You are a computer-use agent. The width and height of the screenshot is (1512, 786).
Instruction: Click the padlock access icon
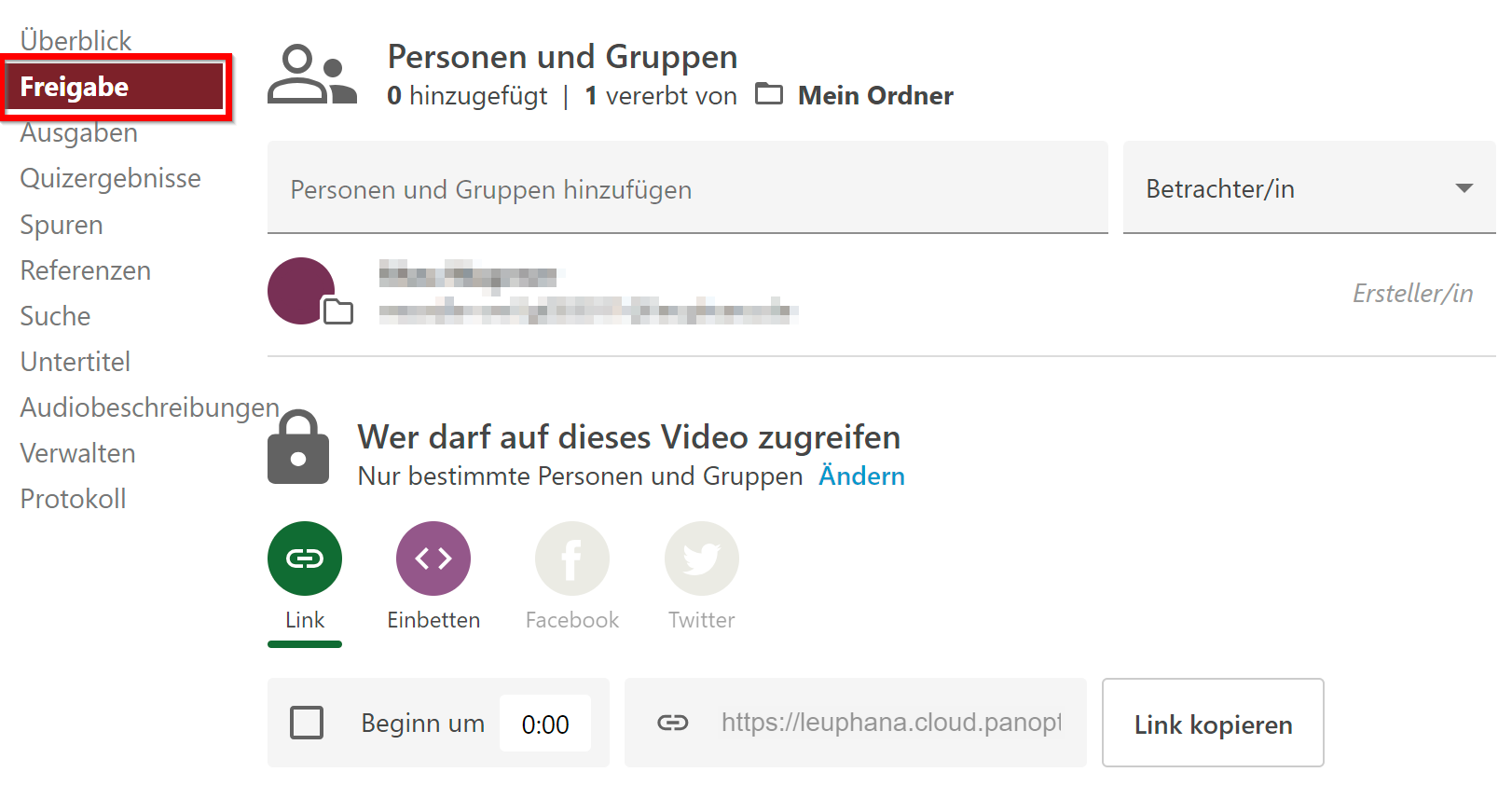[x=298, y=448]
